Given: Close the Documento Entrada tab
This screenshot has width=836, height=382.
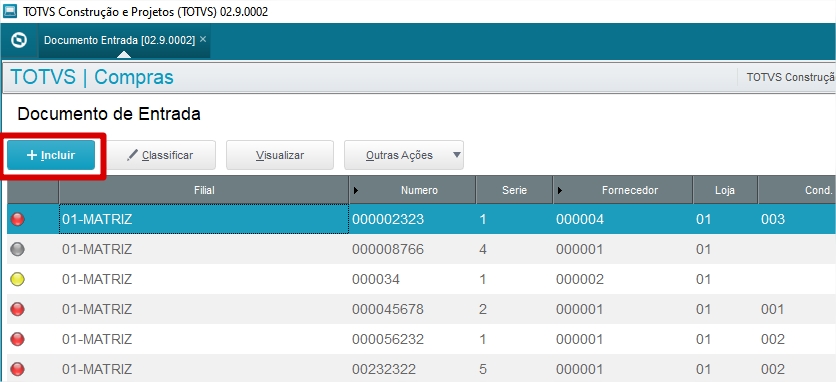Looking at the screenshot, I should point(203,39).
